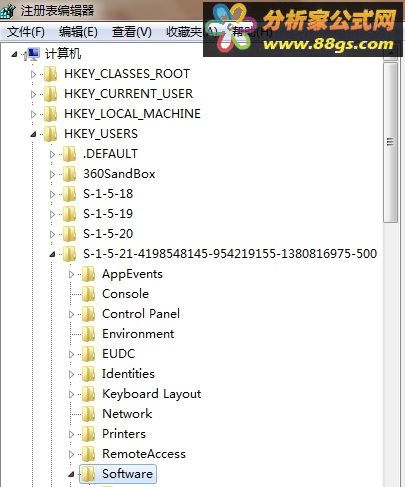Click the .DEFAULT folder icon
The width and height of the screenshot is (405, 487).
point(70,154)
